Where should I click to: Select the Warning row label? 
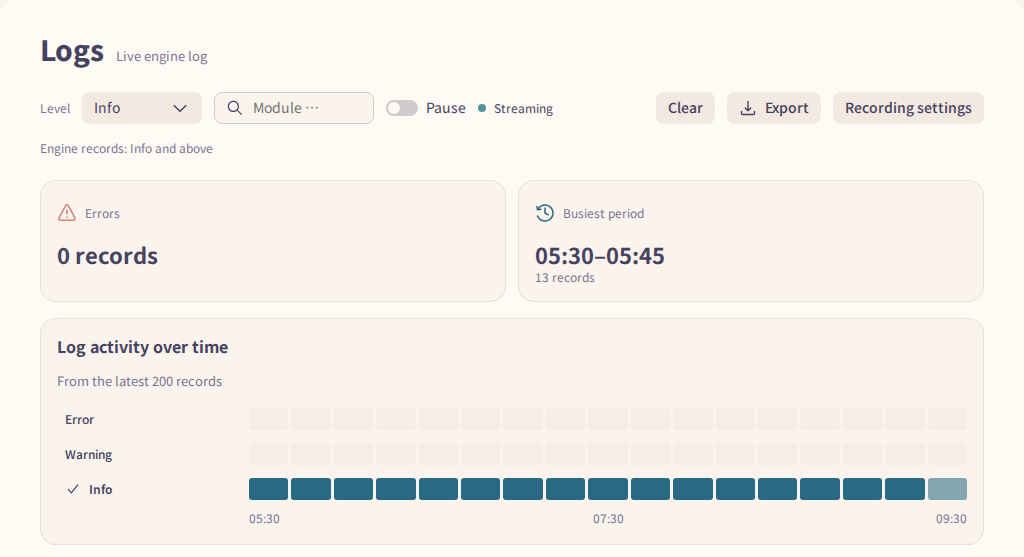tap(88, 454)
